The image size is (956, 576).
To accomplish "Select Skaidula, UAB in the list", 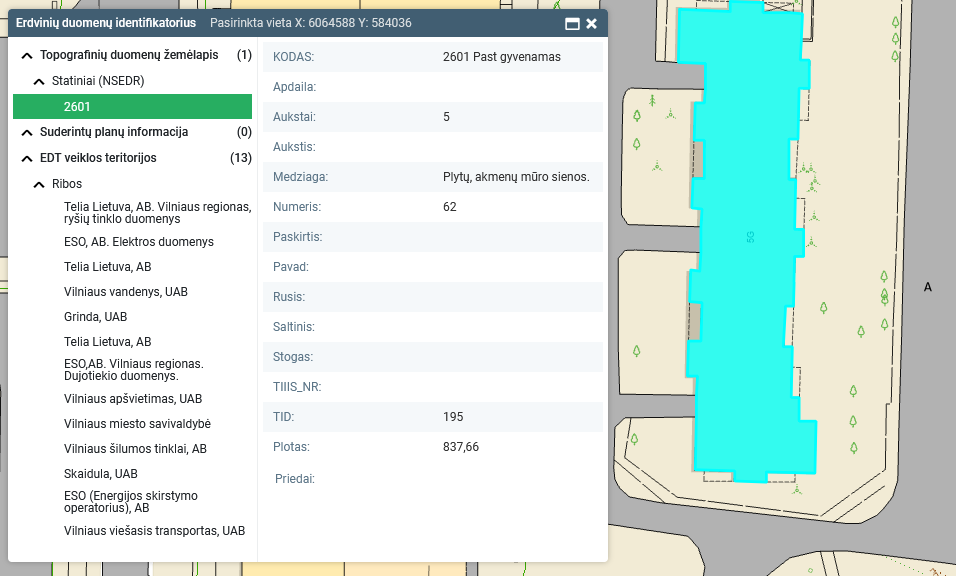I will [100, 474].
